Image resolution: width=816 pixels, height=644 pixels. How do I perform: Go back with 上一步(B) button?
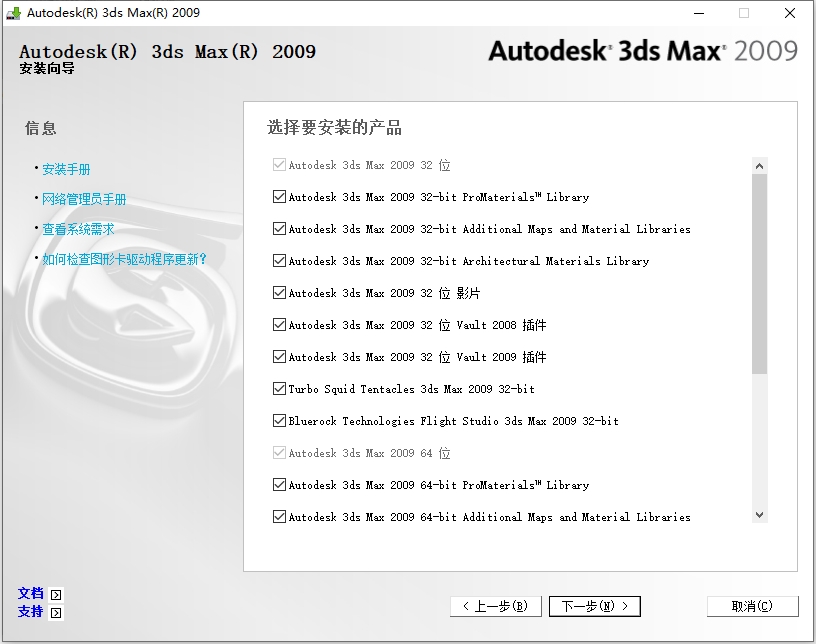(496, 606)
